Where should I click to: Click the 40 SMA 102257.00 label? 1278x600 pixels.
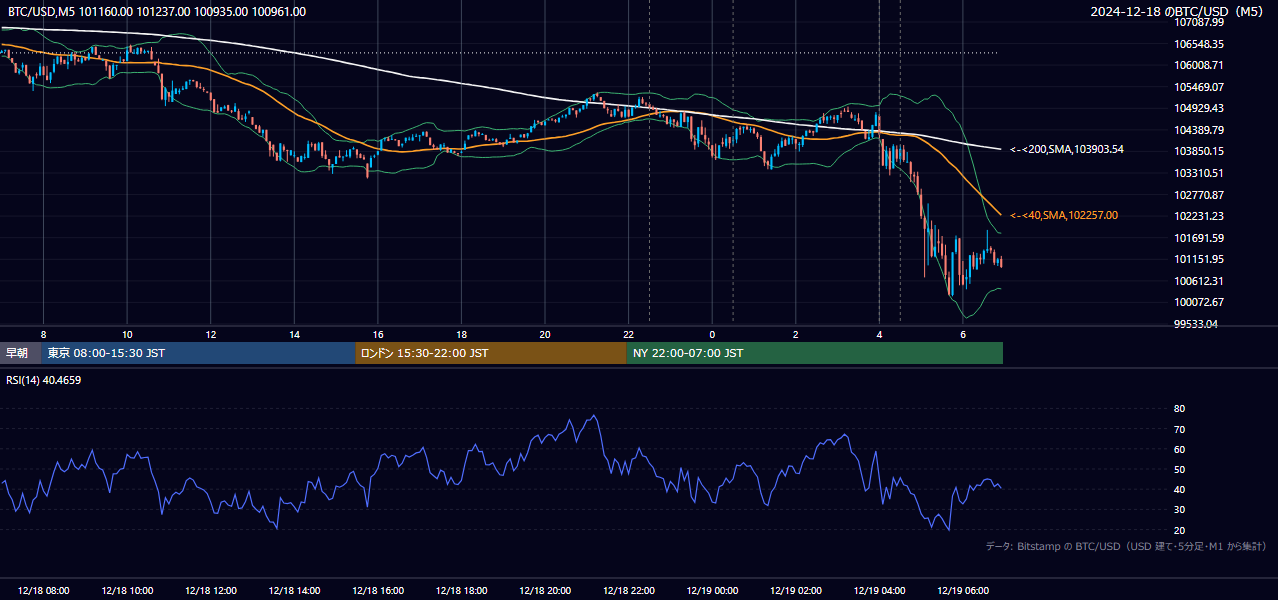coord(1064,215)
